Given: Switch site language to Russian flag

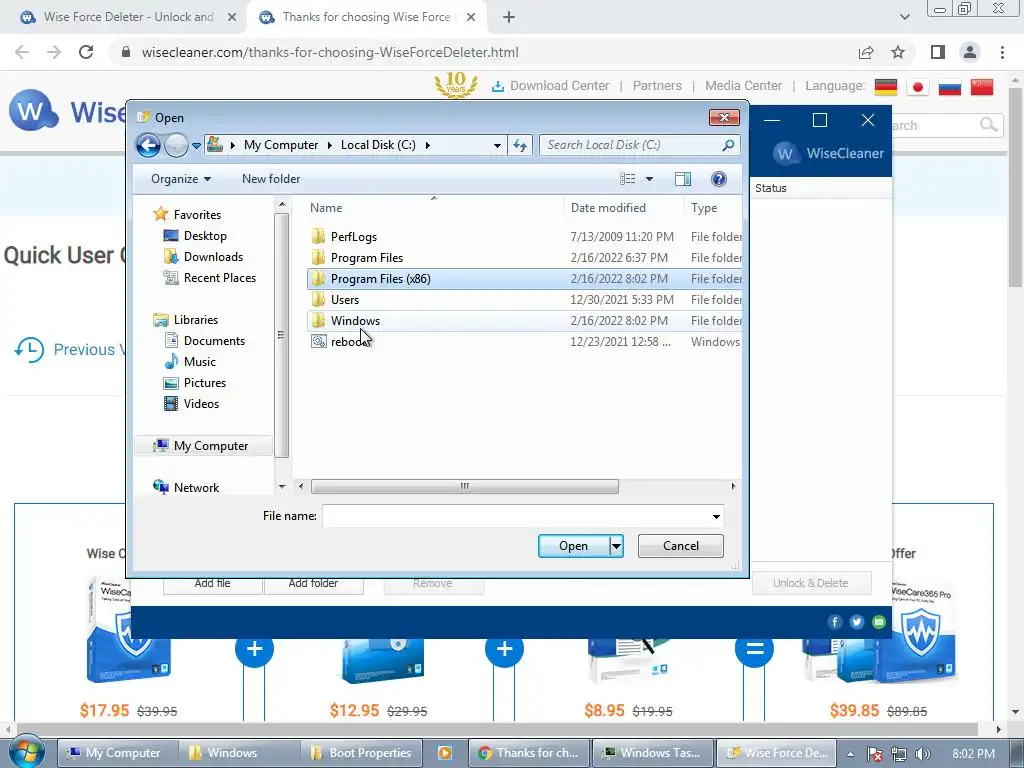Looking at the screenshot, I should 950,87.
